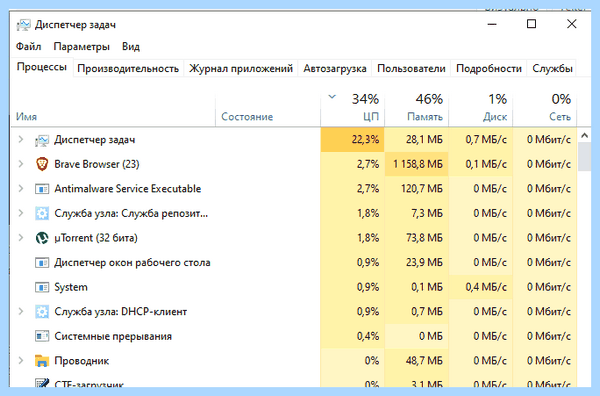The width and height of the screenshot is (600, 396).
Task: Click the 22,3% CPU value
Action: [x=365, y=140]
